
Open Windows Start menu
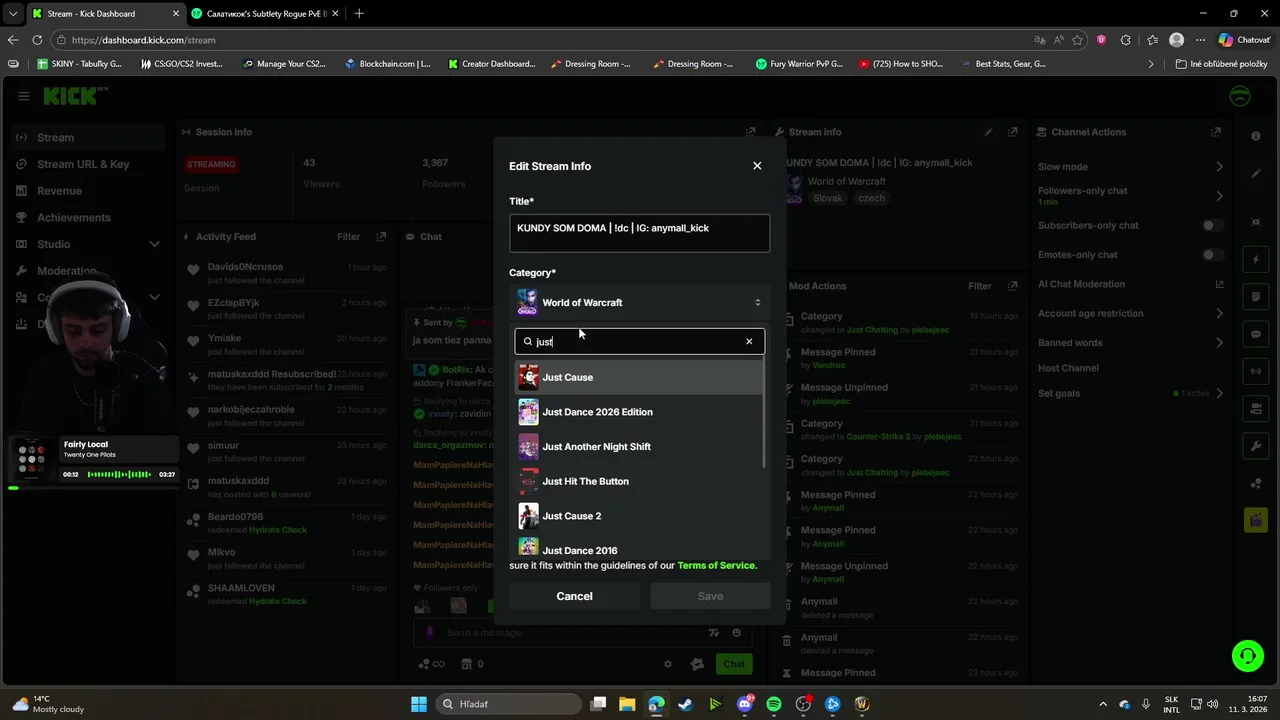pyautogui.click(x=419, y=704)
